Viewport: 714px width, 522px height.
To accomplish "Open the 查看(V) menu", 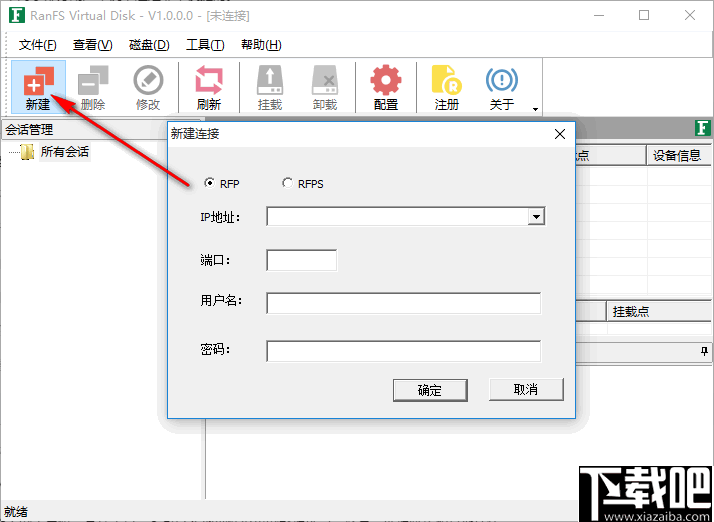I will 92,45.
